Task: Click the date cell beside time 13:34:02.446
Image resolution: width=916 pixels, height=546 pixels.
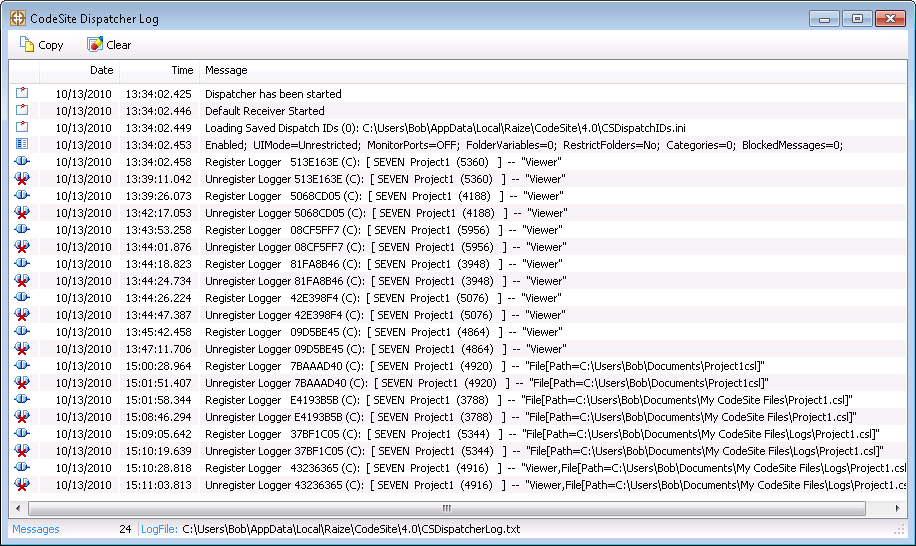Action: (84, 111)
